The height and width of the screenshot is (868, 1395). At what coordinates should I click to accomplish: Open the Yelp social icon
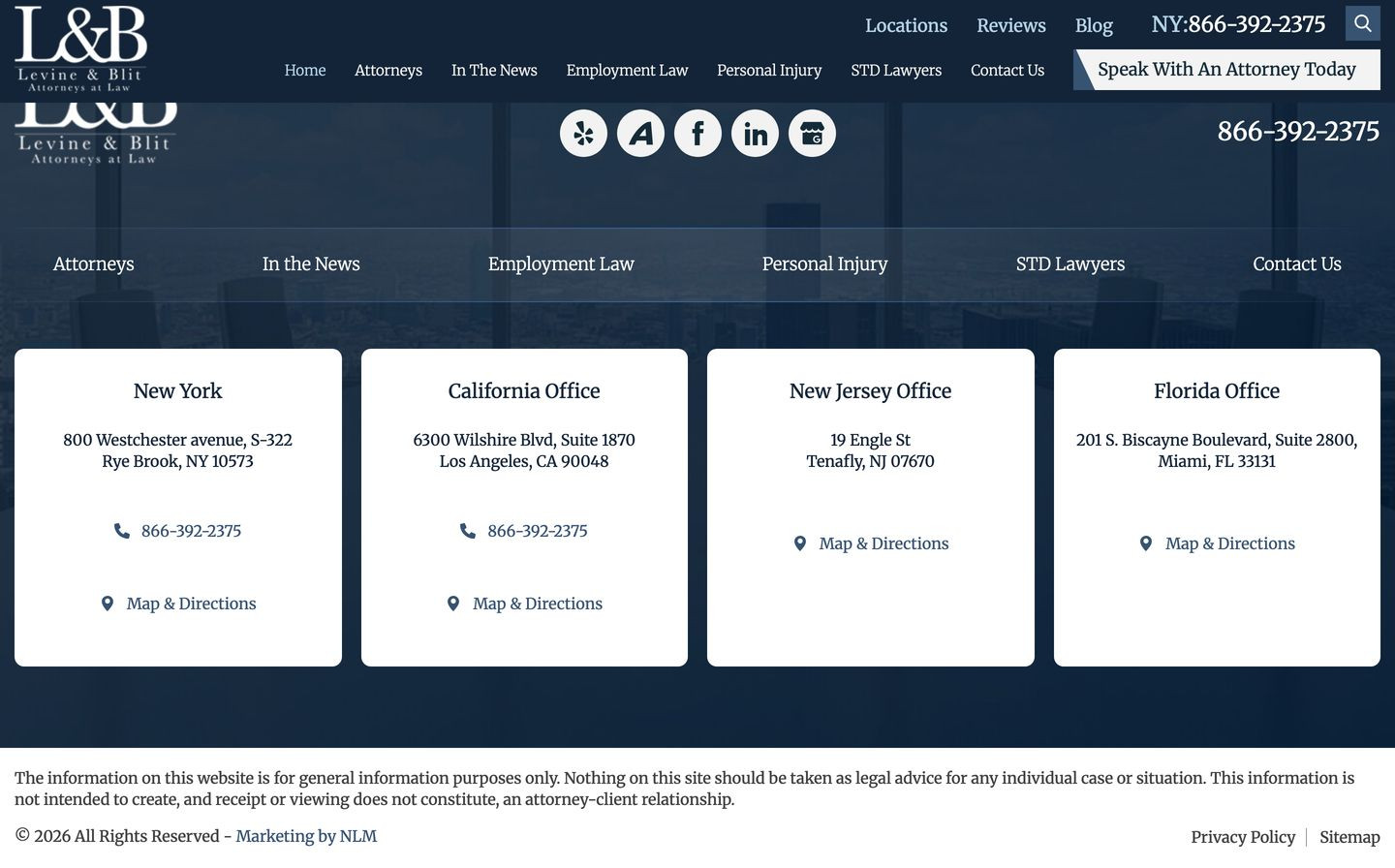583,134
